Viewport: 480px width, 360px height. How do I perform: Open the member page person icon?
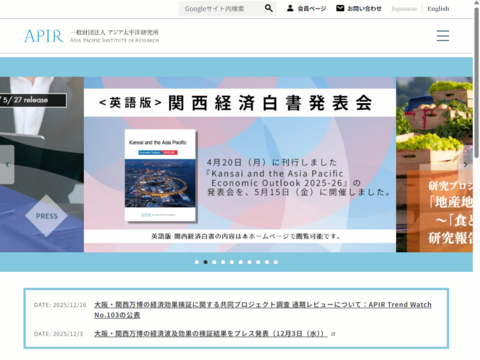coord(290,8)
